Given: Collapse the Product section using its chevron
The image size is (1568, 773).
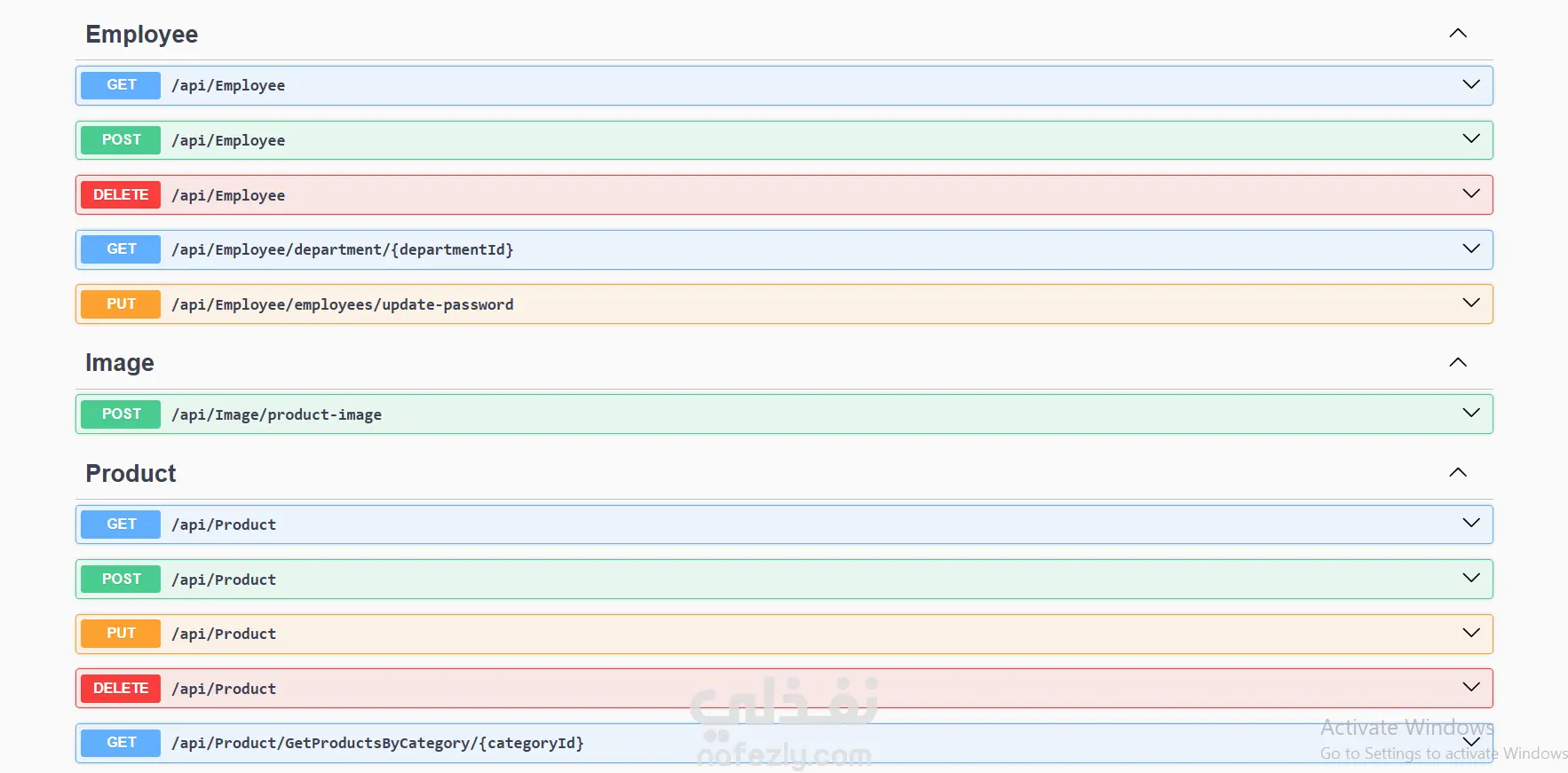Looking at the screenshot, I should (x=1458, y=472).
